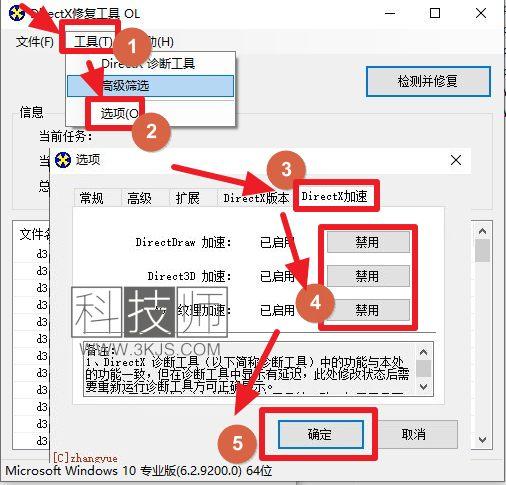Click the Direct3D 加速 label
The image size is (506, 485).
[189, 276]
